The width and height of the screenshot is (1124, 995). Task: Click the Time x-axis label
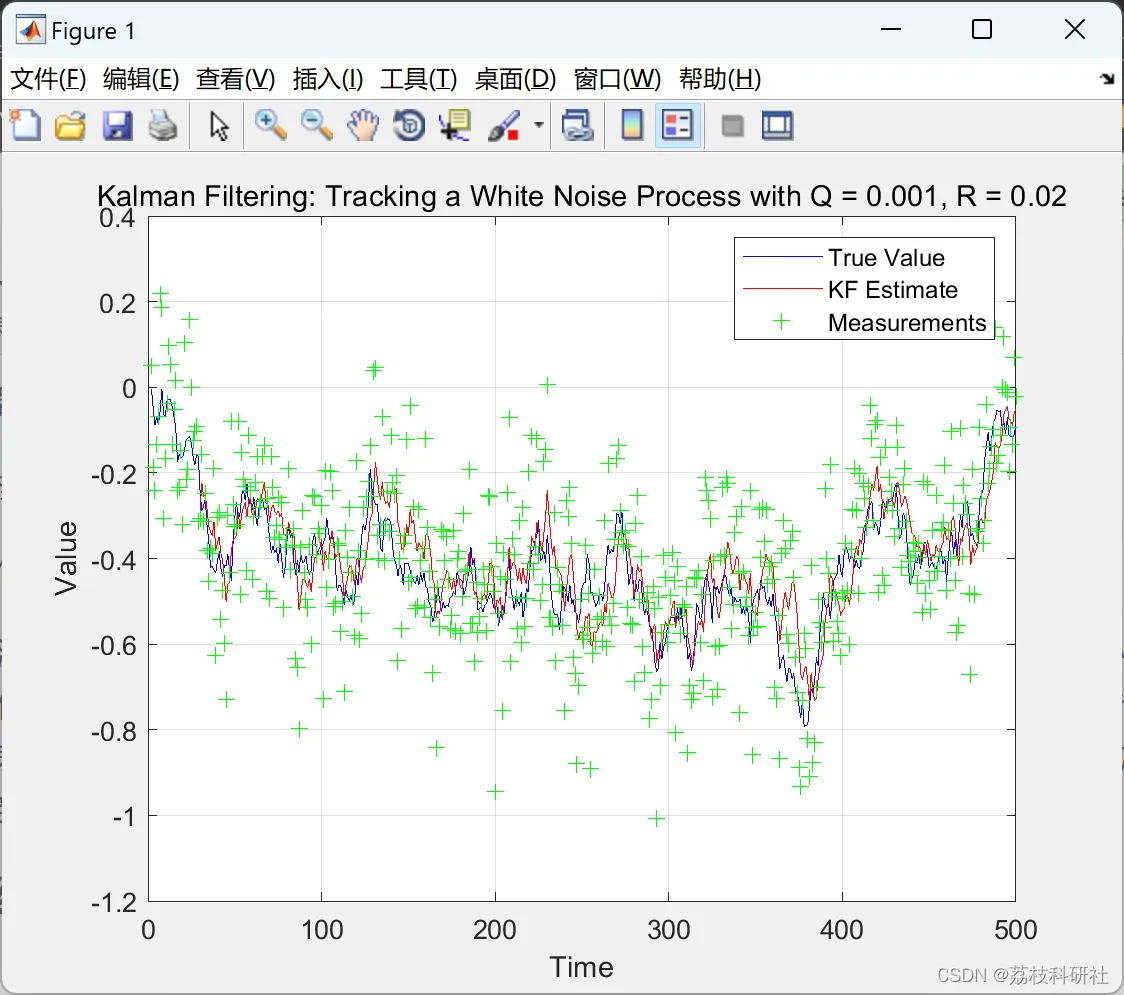point(581,968)
